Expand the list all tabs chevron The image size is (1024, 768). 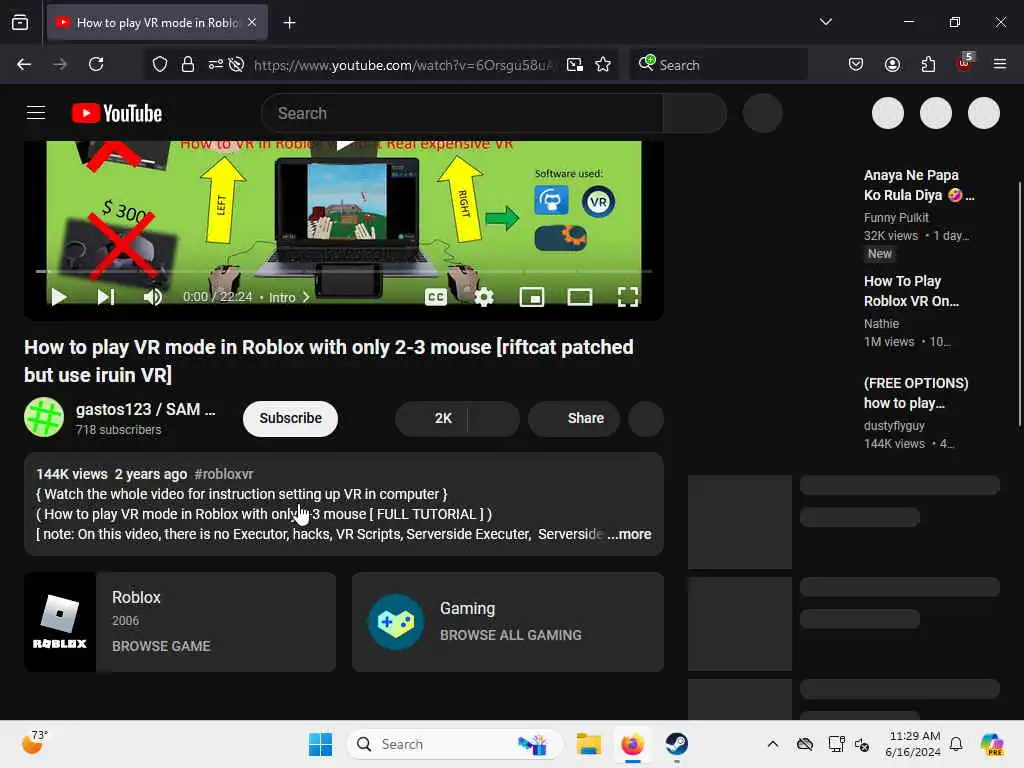coord(825,22)
